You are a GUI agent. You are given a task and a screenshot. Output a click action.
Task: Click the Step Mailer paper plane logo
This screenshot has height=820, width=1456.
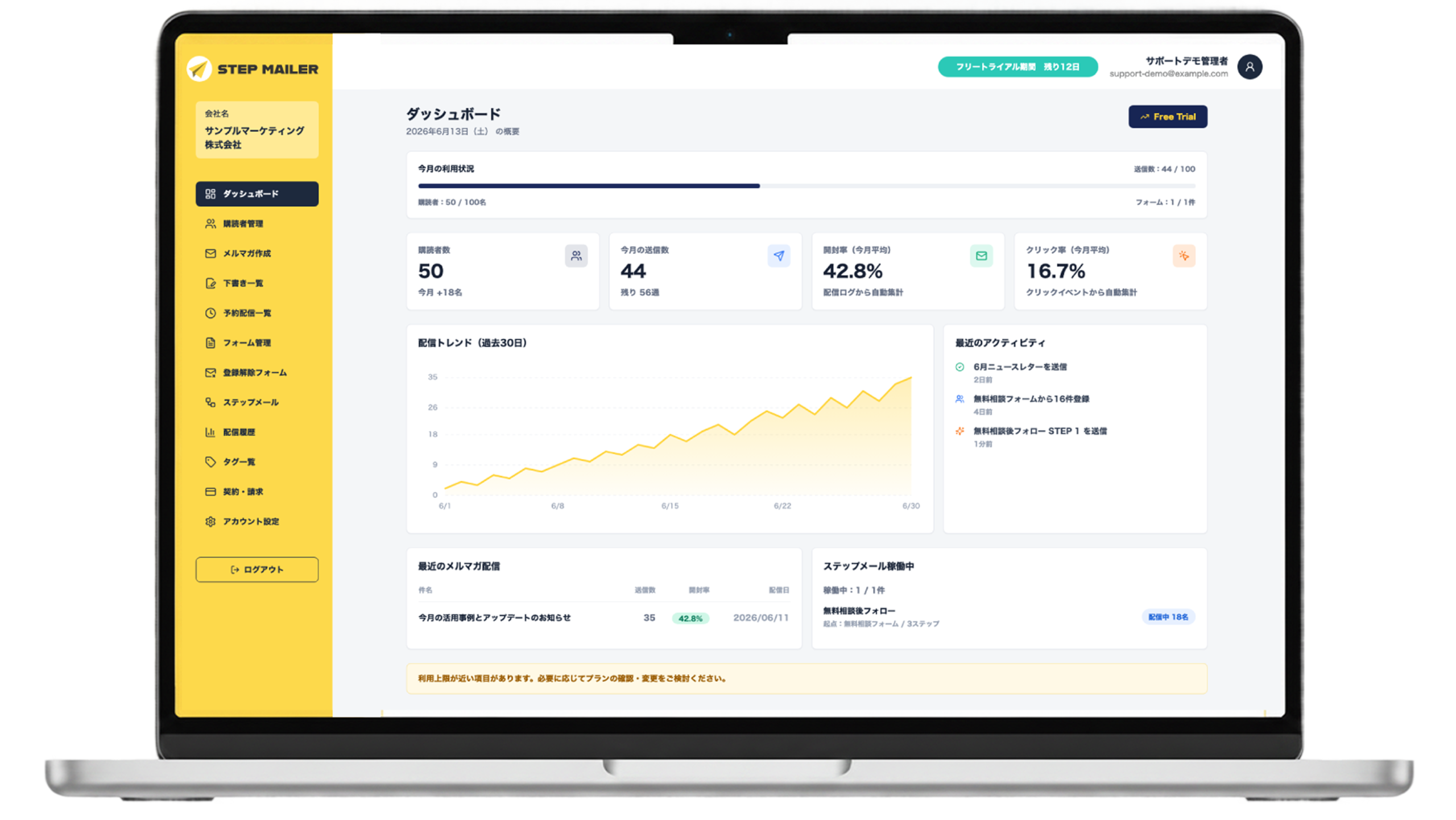[199, 69]
